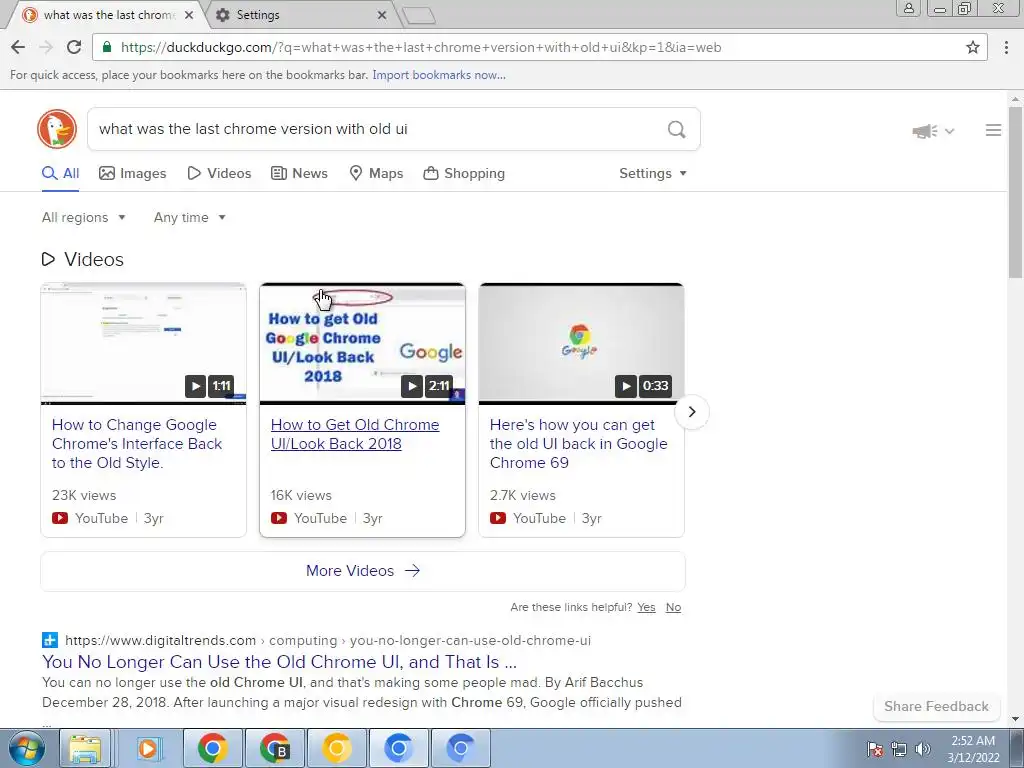Click the volume speaker icon in system tray

[922, 749]
